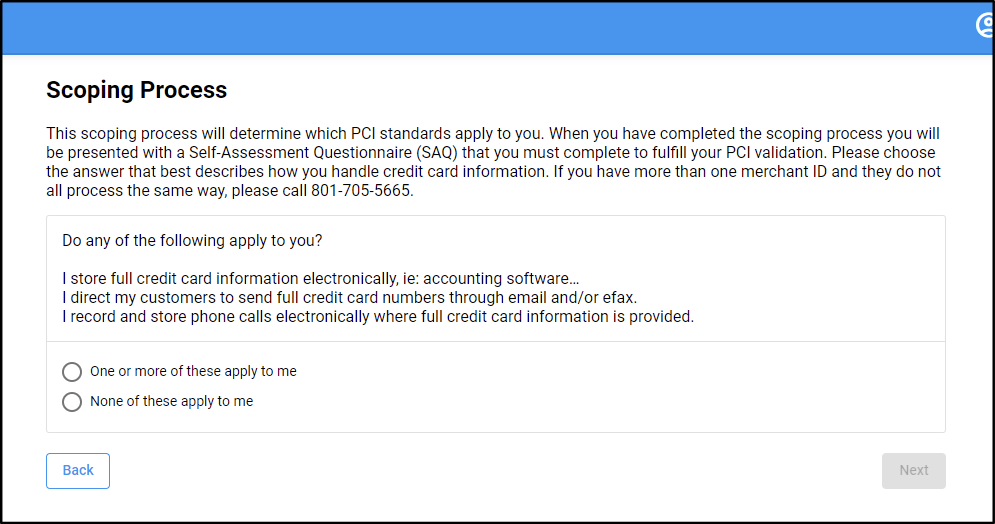Viewport: 995px width, 524px height.
Task: Click the statement about recording phone calls
Action: 377,317
